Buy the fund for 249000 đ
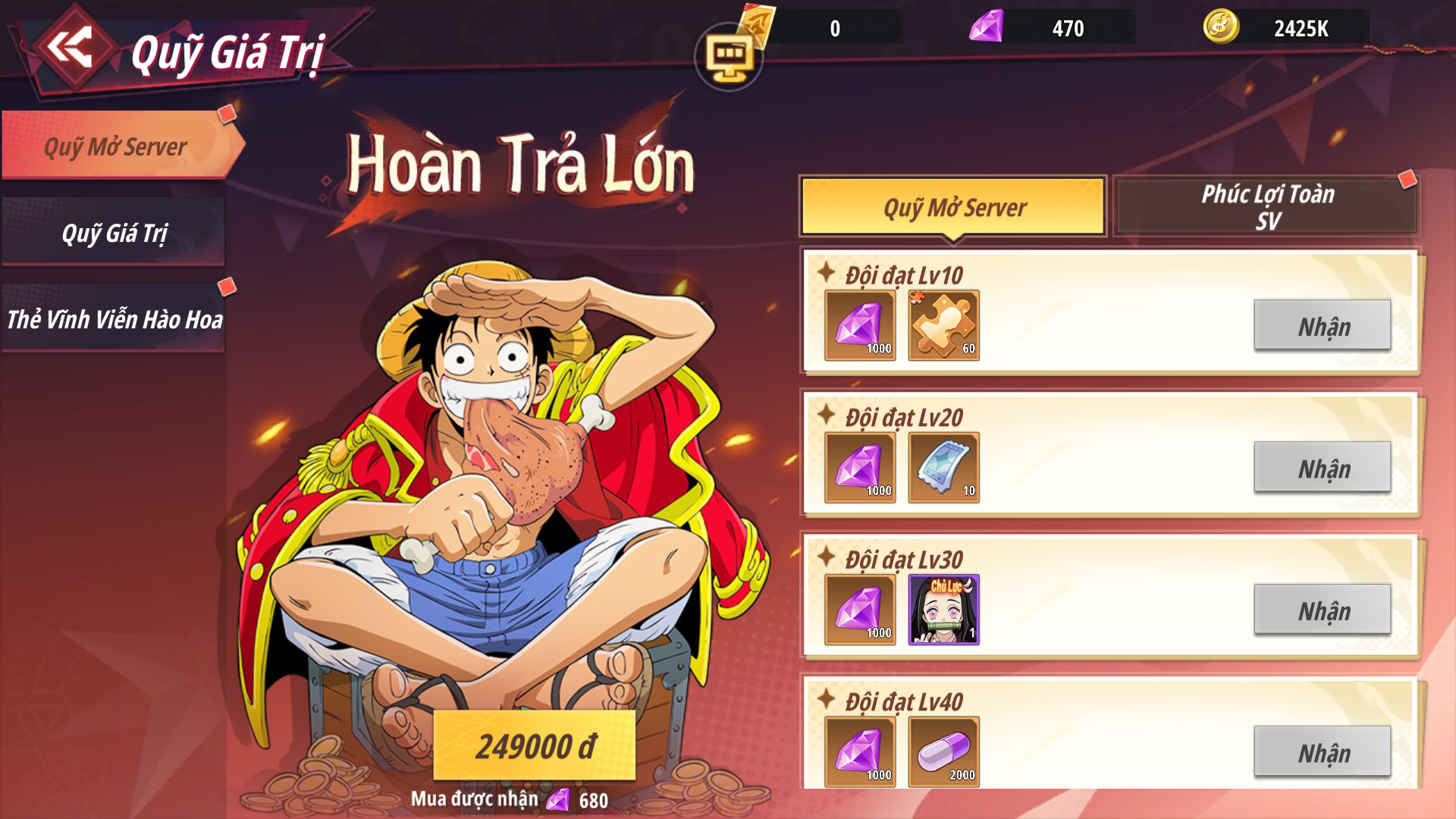1456x819 pixels. pyautogui.click(x=535, y=745)
